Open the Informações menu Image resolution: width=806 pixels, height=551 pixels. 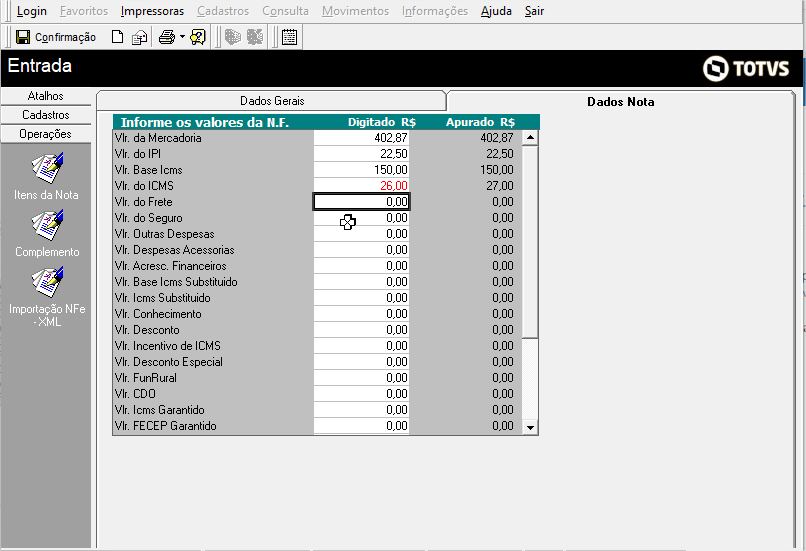pyautogui.click(x=435, y=11)
